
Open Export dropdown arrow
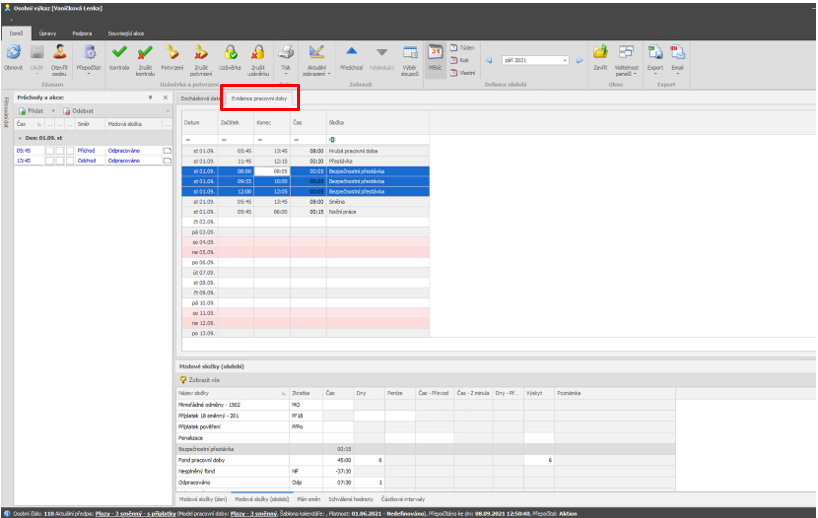pyautogui.click(x=655, y=74)
